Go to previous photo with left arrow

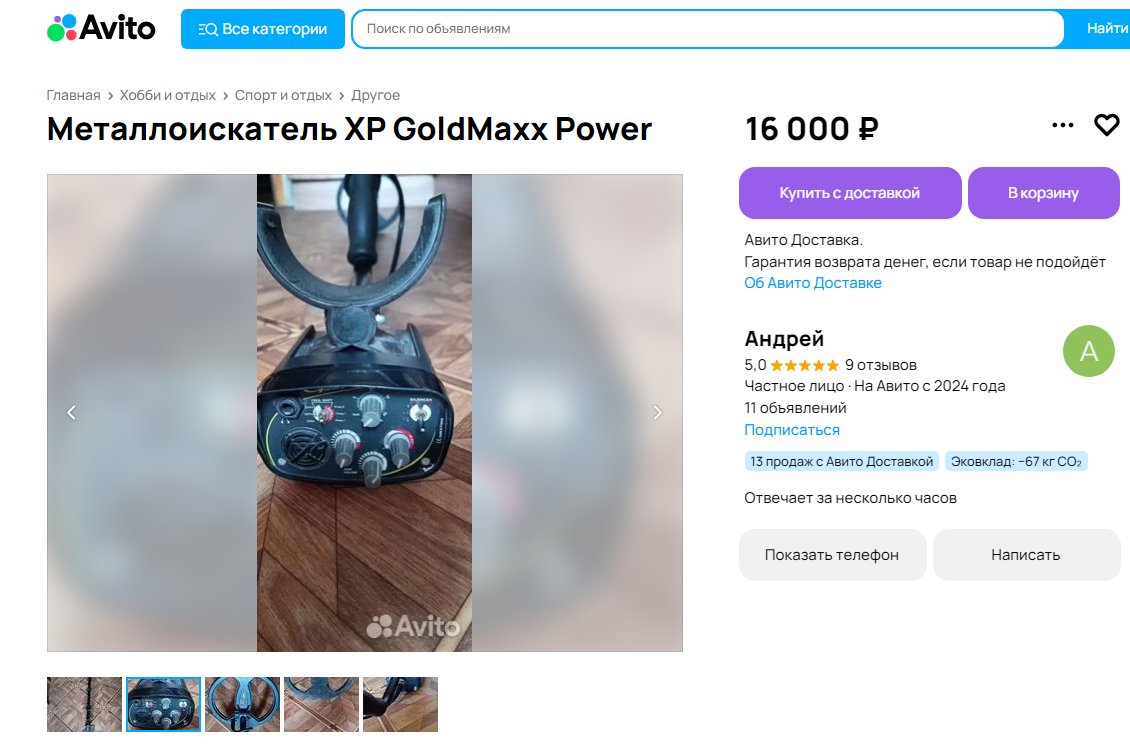71,412
